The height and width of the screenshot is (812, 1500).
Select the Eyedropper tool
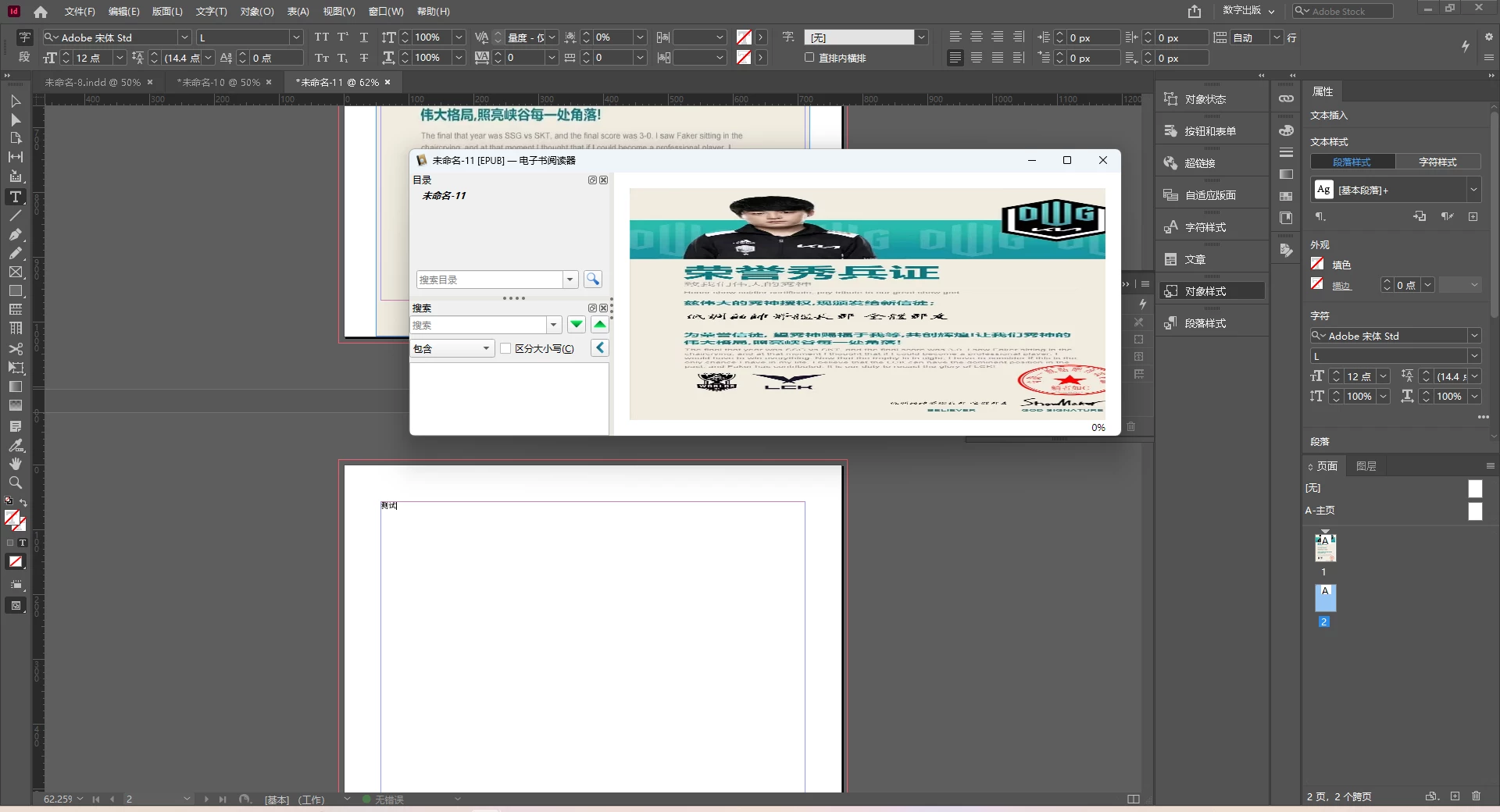(x=15, y=445)
